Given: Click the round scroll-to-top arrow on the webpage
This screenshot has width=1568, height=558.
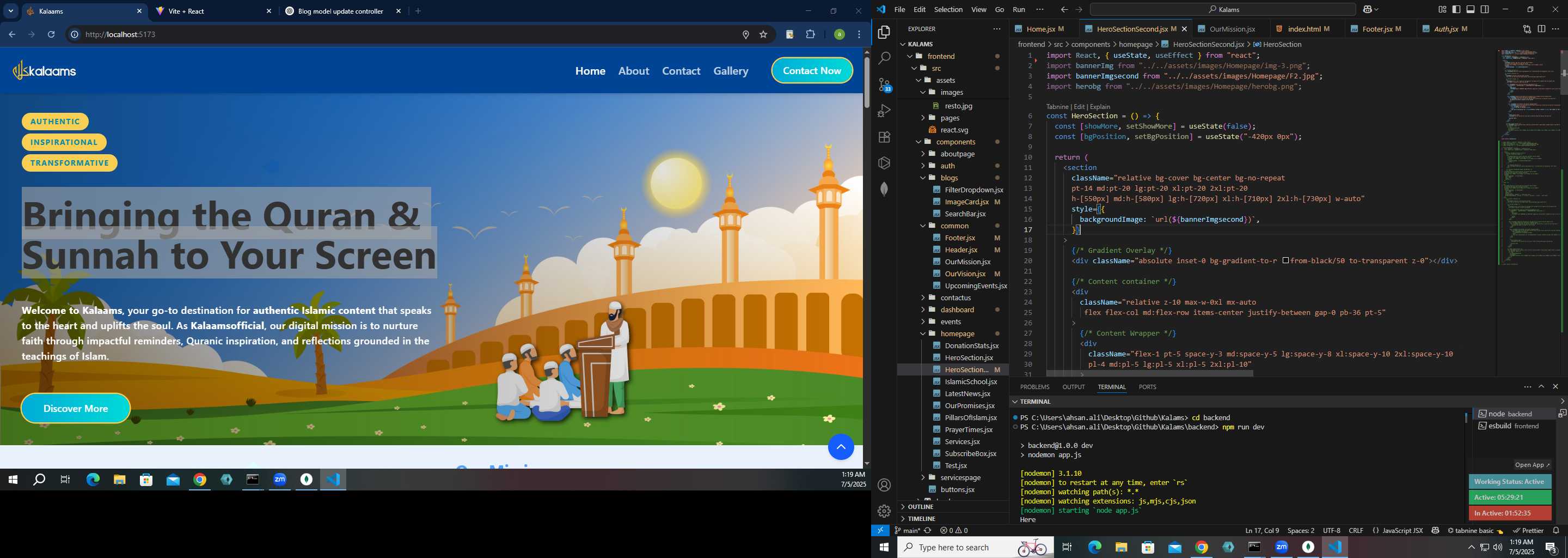Looking at the screenshot, I should 841,447.
